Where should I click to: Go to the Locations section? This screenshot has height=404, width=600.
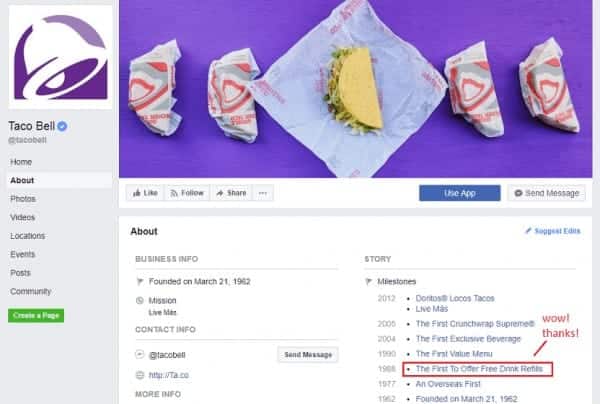tap(28, 236)
